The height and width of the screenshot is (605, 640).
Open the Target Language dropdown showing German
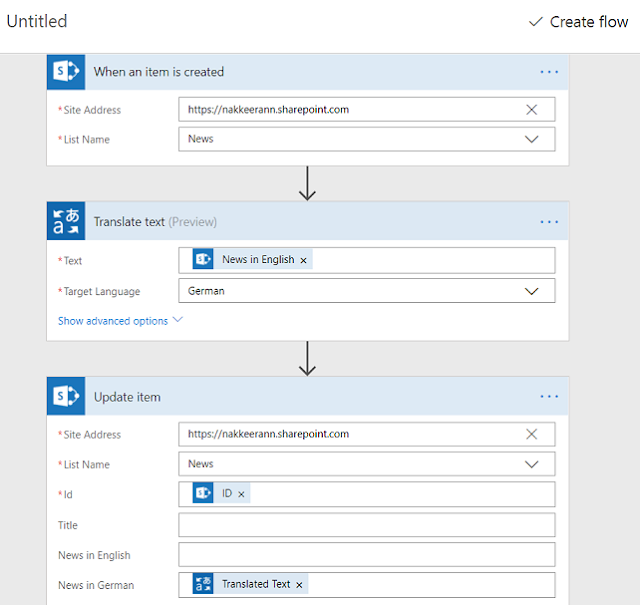532,291
